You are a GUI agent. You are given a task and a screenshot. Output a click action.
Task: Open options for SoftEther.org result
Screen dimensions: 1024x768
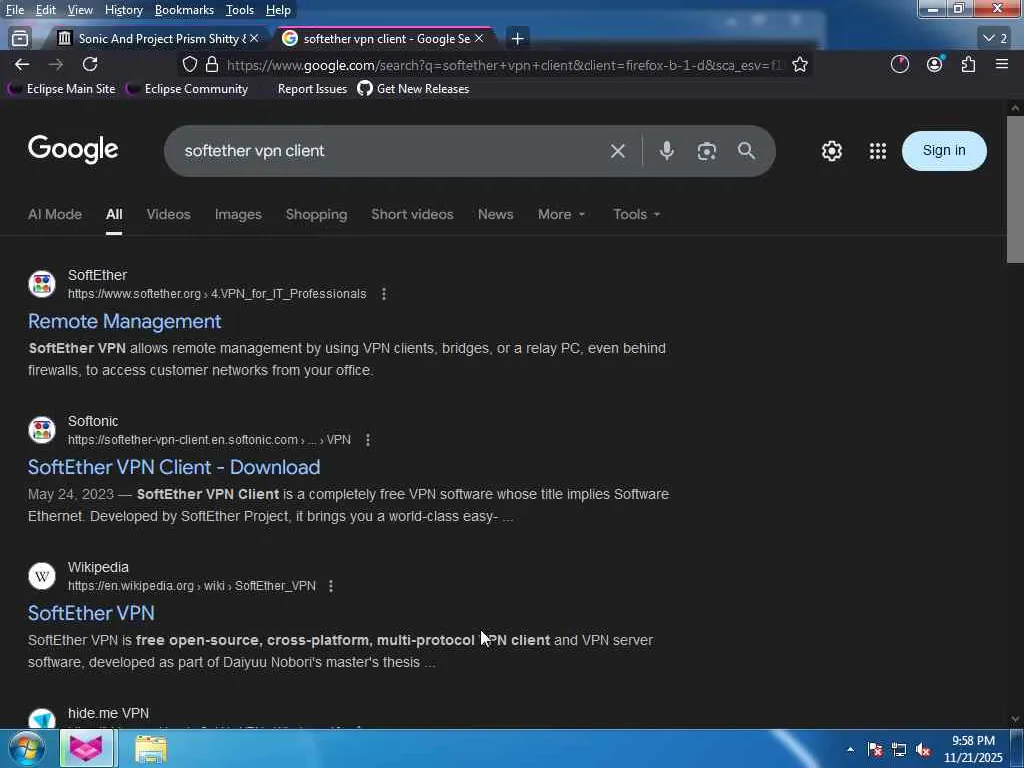384,294
